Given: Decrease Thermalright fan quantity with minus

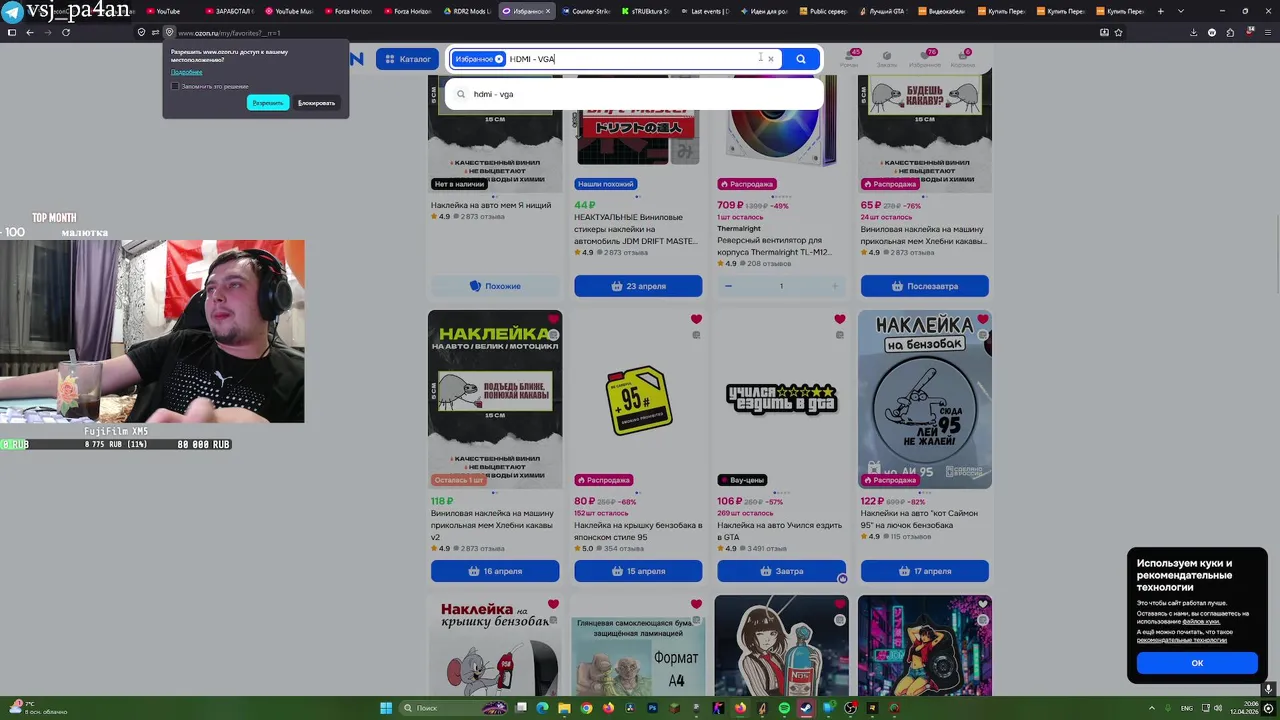Looking at the screenshot, I should pos(728,286).
